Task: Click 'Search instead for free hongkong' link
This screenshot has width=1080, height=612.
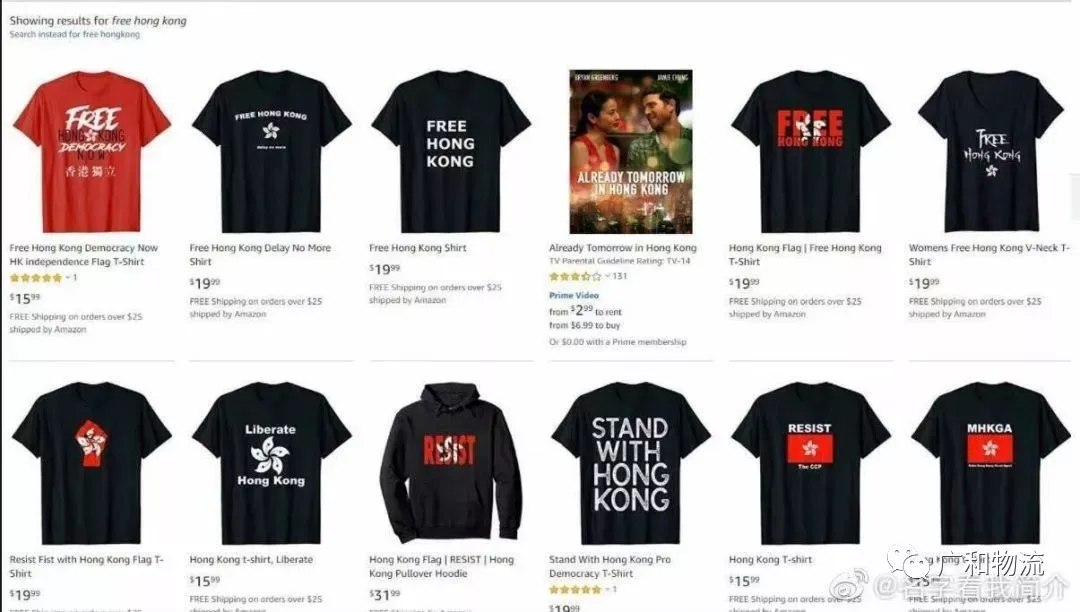Action: [74, 34]
